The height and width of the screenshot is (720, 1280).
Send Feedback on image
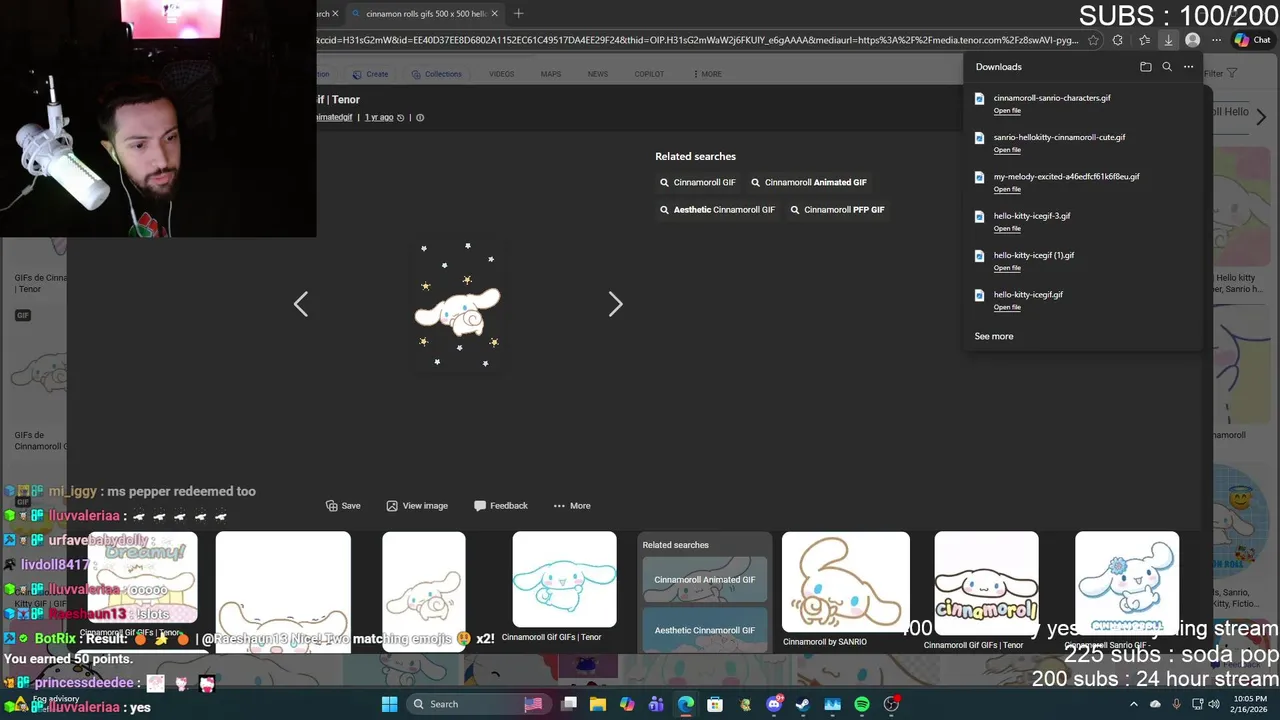[x=501, y=506]
